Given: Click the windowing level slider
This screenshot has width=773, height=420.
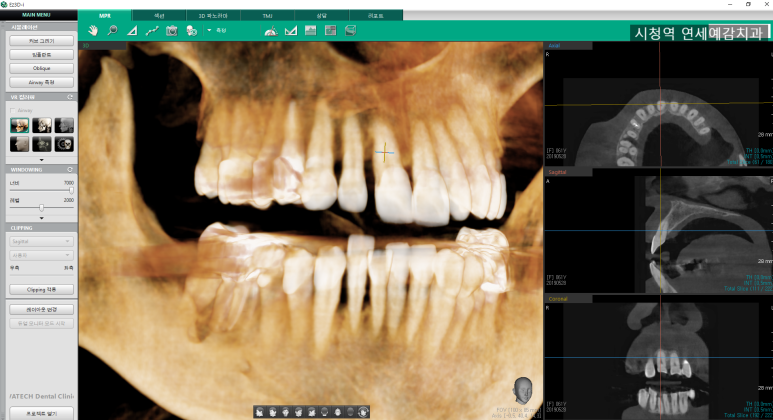Looking at the screenshot, I should [x=41, y=207].
